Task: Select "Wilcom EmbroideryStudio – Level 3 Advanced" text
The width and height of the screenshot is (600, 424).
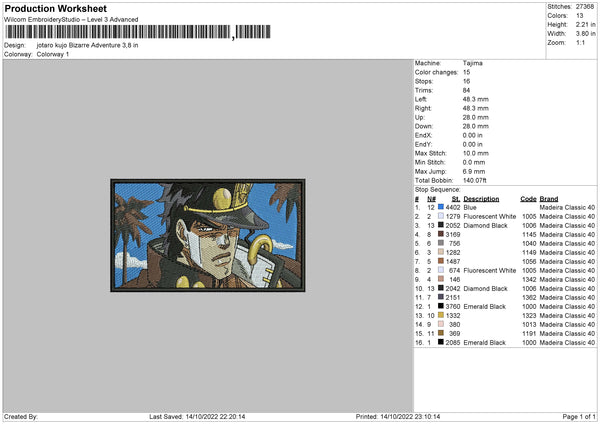Action: (71, 20)
